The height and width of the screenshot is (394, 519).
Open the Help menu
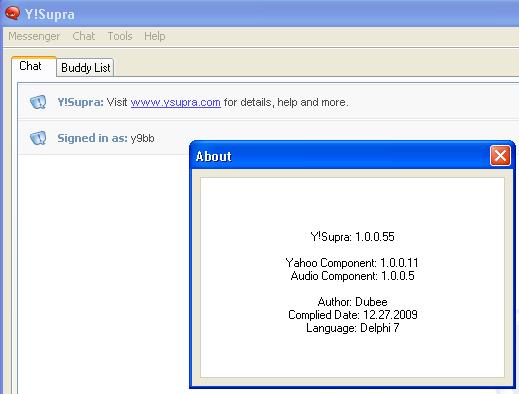click(x=155, y=36)
